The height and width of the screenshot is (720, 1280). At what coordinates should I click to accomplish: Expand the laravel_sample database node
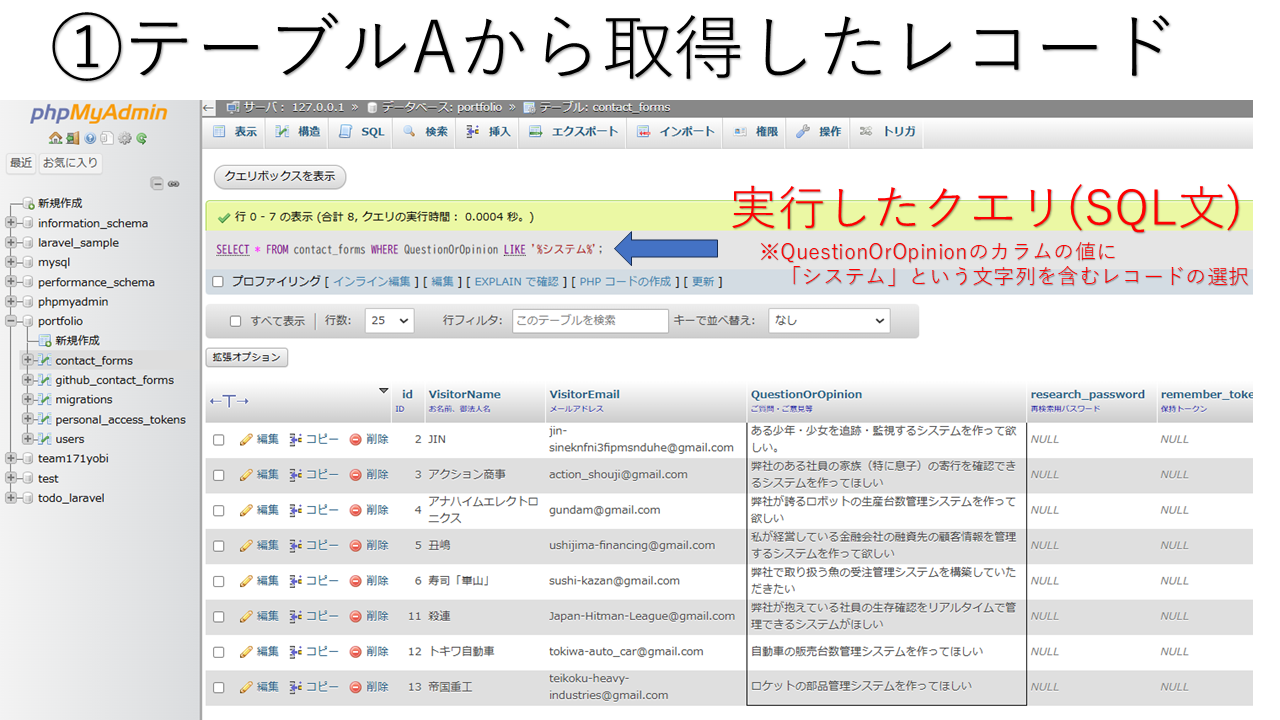point(12,243)
